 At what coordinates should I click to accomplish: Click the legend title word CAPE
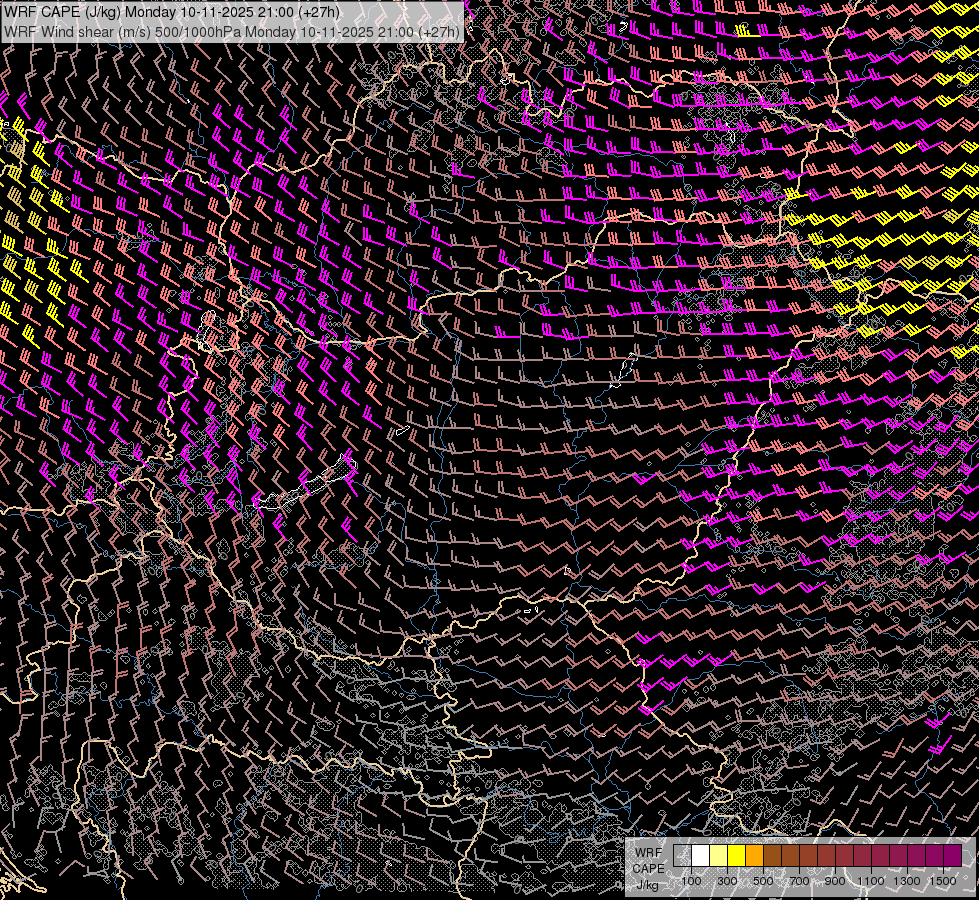coord(648,869)
